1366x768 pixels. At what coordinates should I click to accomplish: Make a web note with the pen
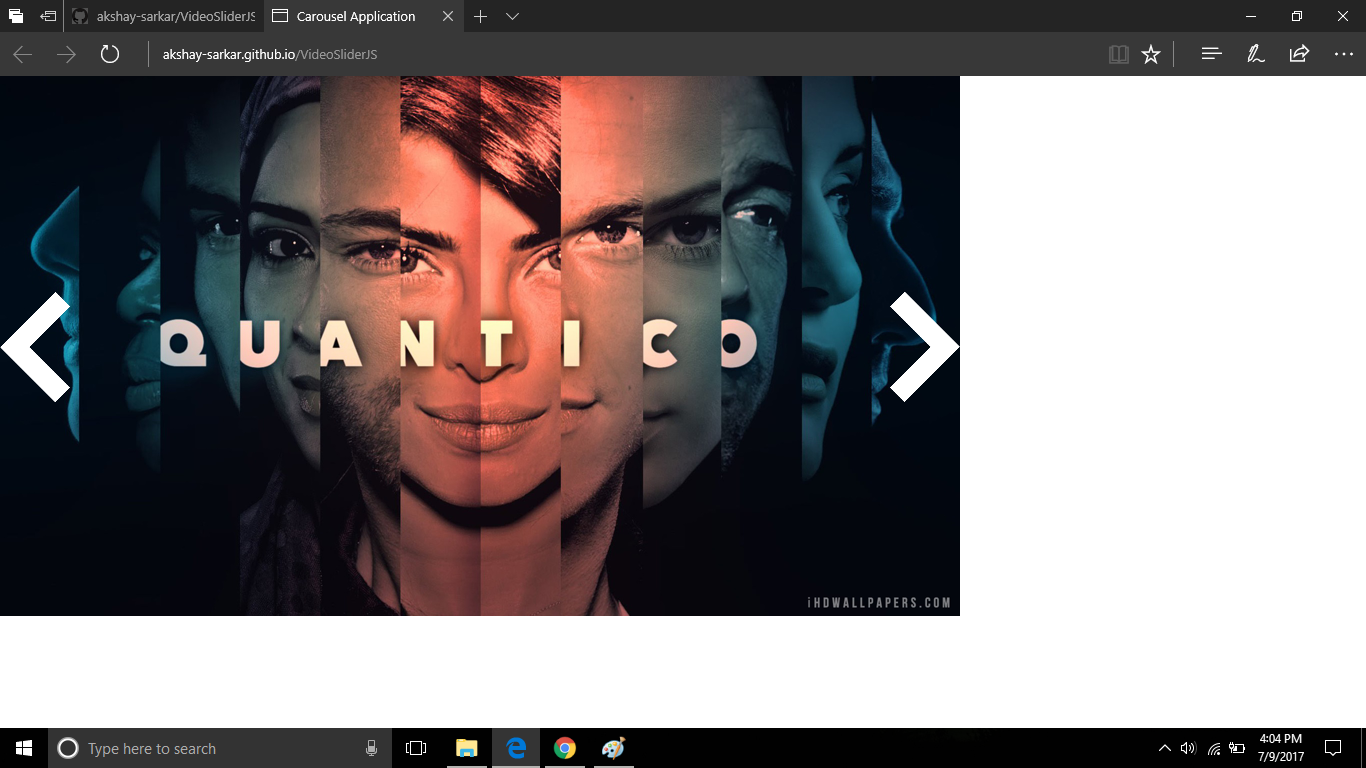tap(1256, 54)
